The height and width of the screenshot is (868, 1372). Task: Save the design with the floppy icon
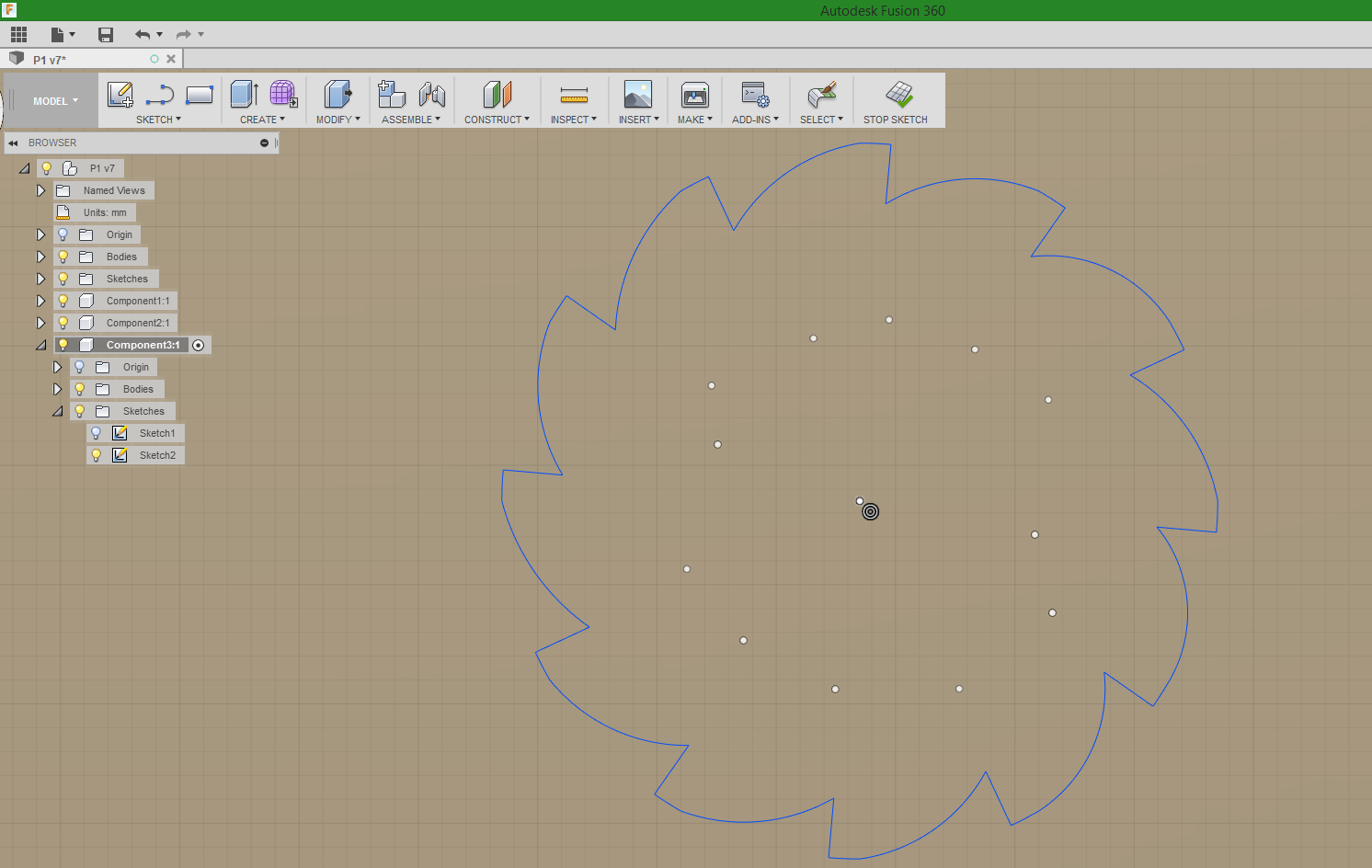[106, 35]
